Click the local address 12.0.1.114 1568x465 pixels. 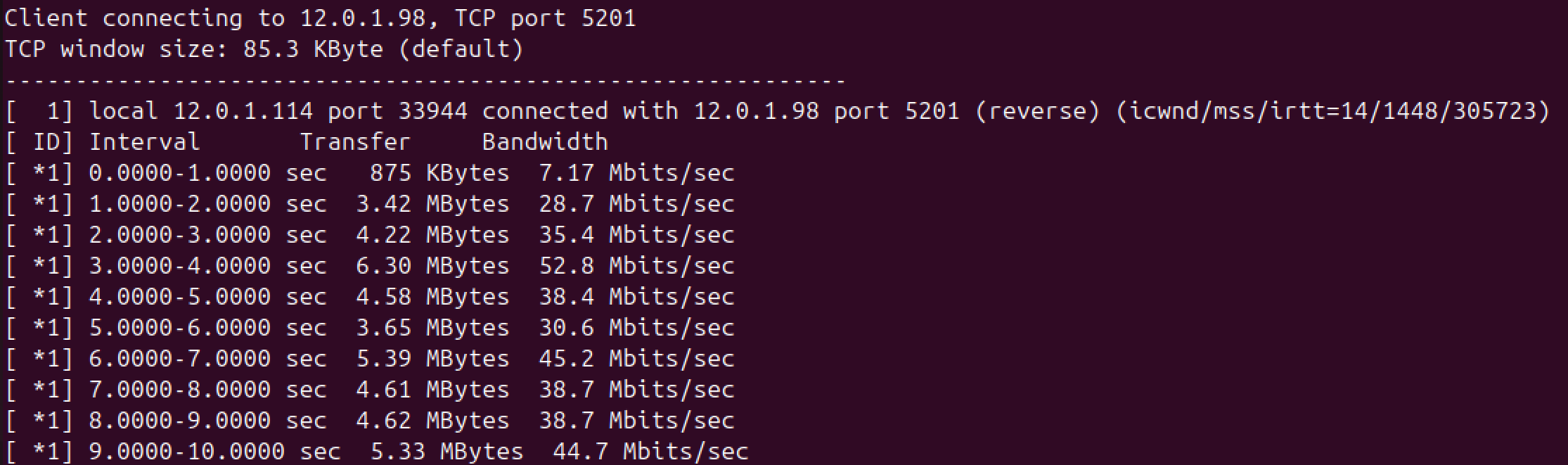point(243,111)
